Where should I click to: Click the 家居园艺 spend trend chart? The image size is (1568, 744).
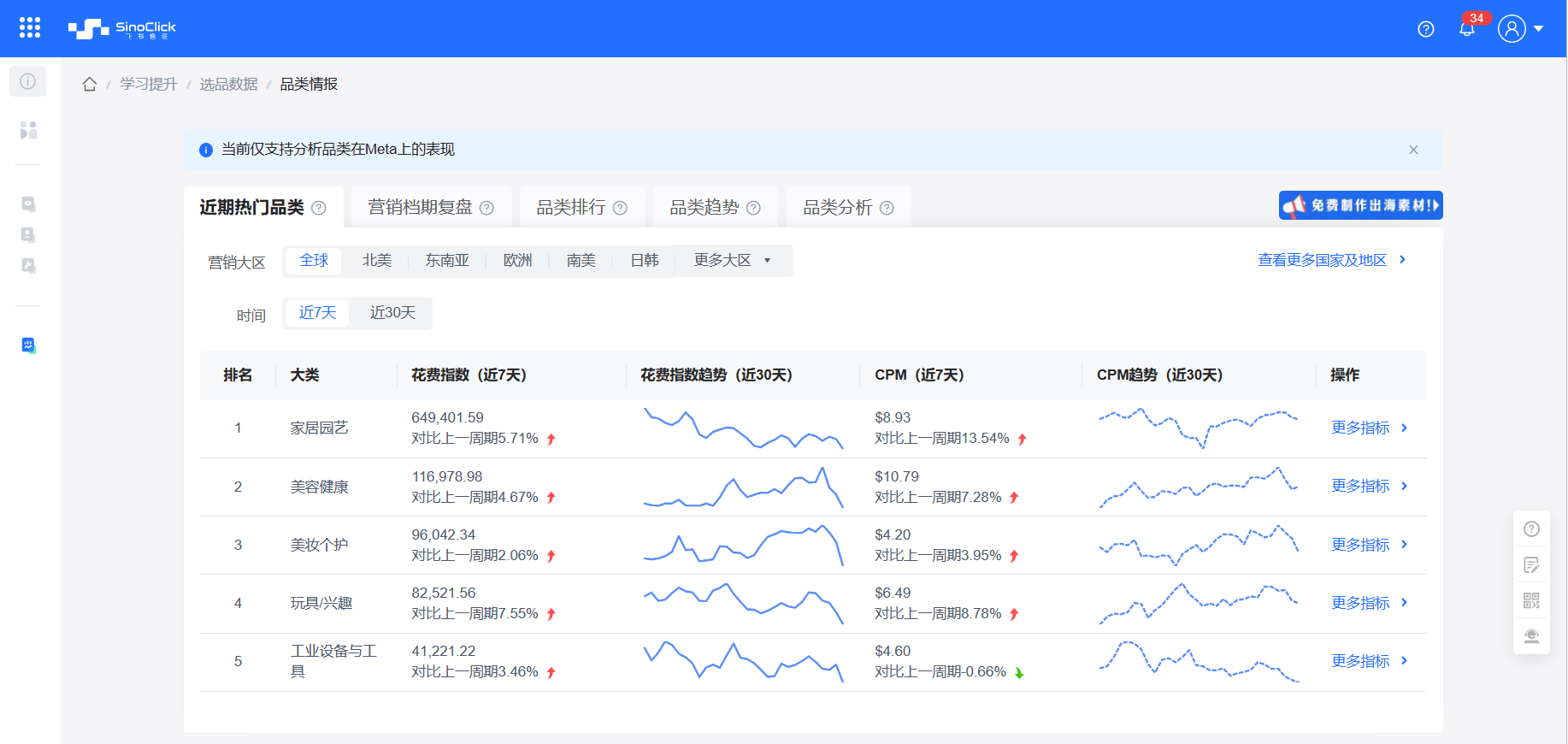tap(743, 428)
